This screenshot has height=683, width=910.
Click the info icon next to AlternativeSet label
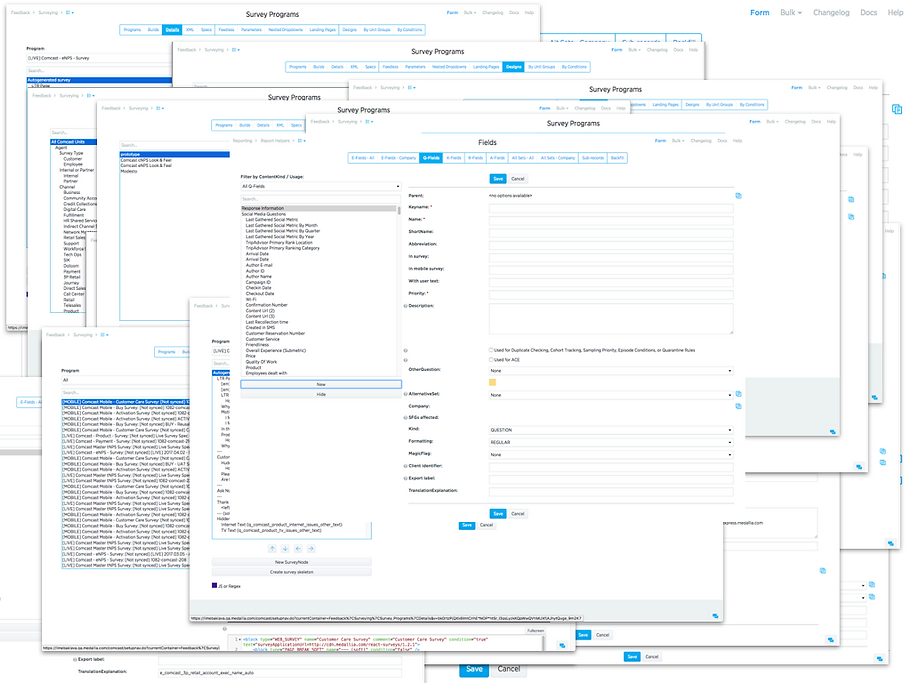point(405,394)
